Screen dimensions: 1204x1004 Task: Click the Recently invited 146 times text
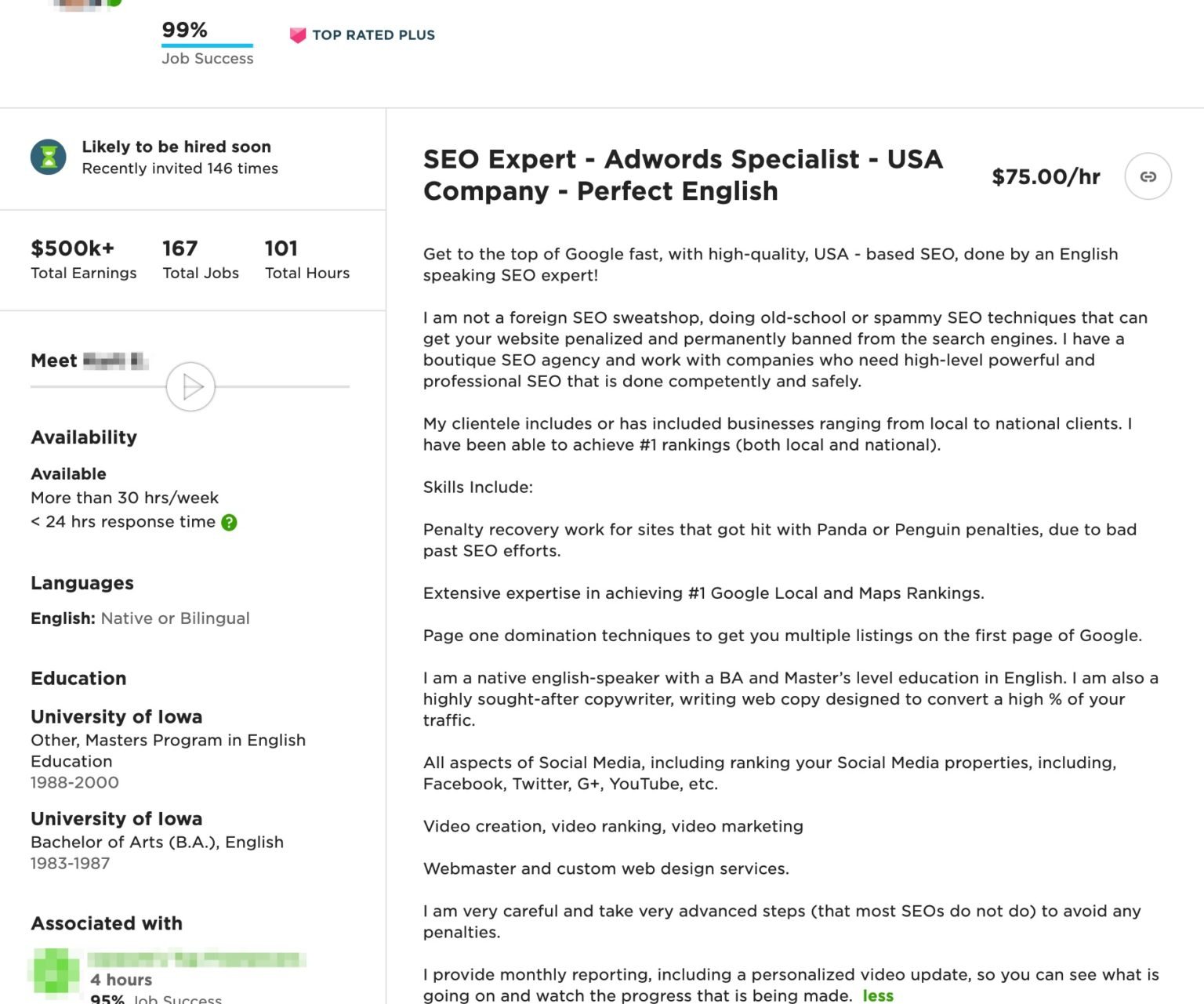click(180, 168)
